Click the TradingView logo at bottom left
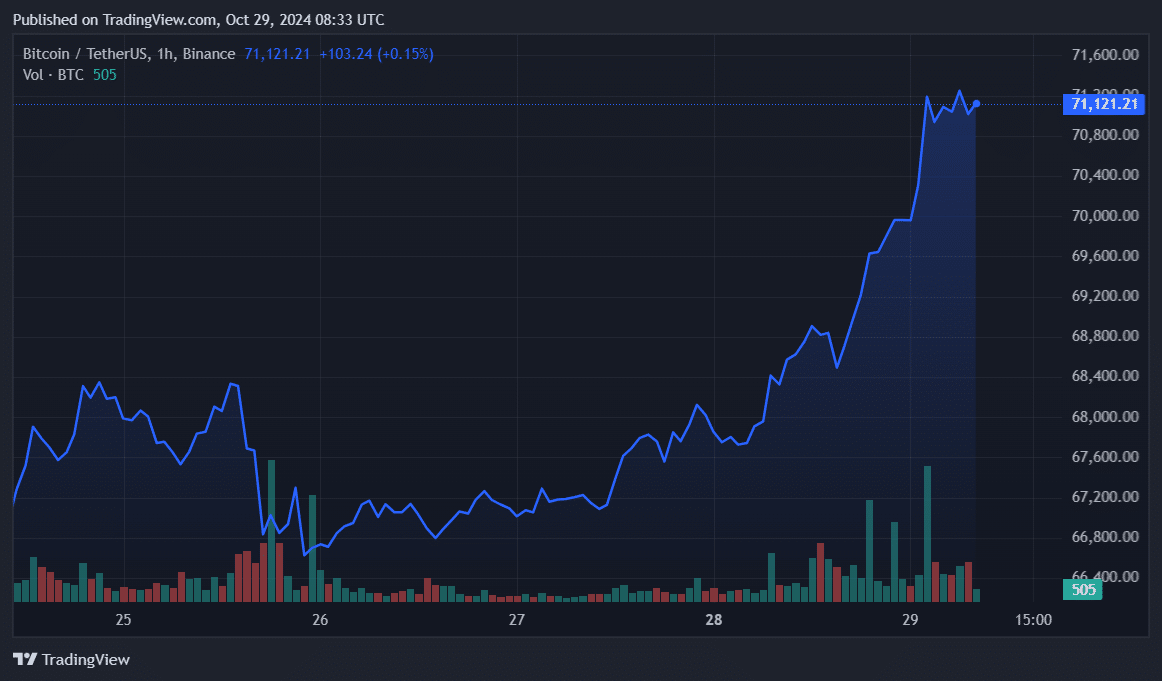Image resolution: width=1162 pixels, height=681 pixels. (70, 659)
